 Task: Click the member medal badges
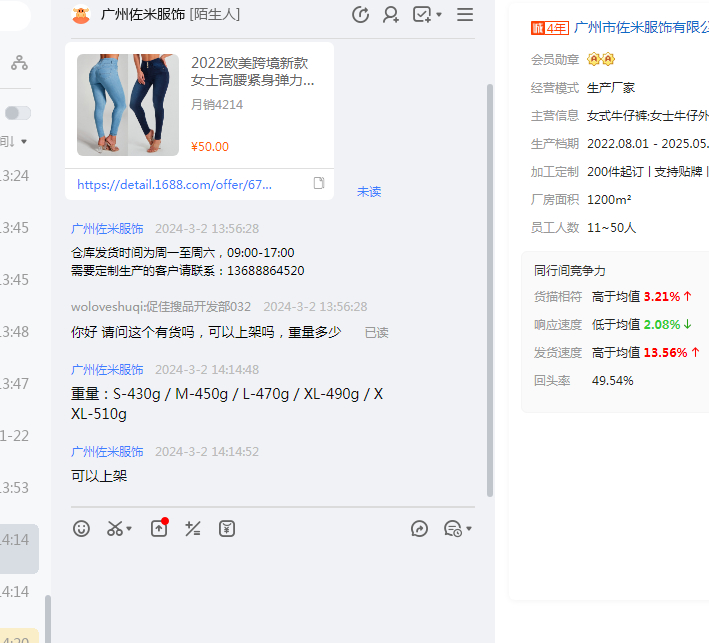coord(601,59)
